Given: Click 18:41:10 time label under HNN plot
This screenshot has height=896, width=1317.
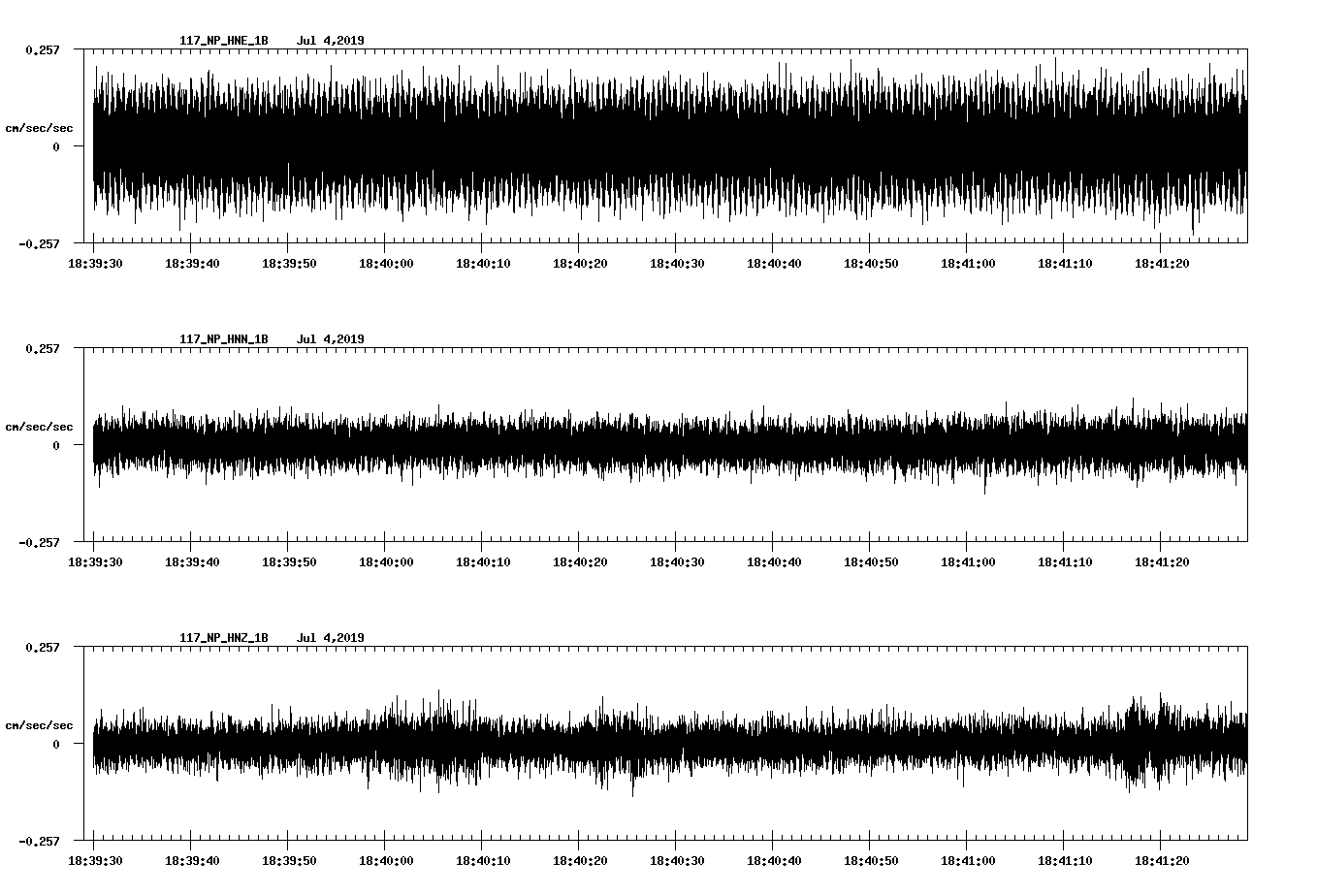Looking at the screenshot, I should tap(1065, 561).
